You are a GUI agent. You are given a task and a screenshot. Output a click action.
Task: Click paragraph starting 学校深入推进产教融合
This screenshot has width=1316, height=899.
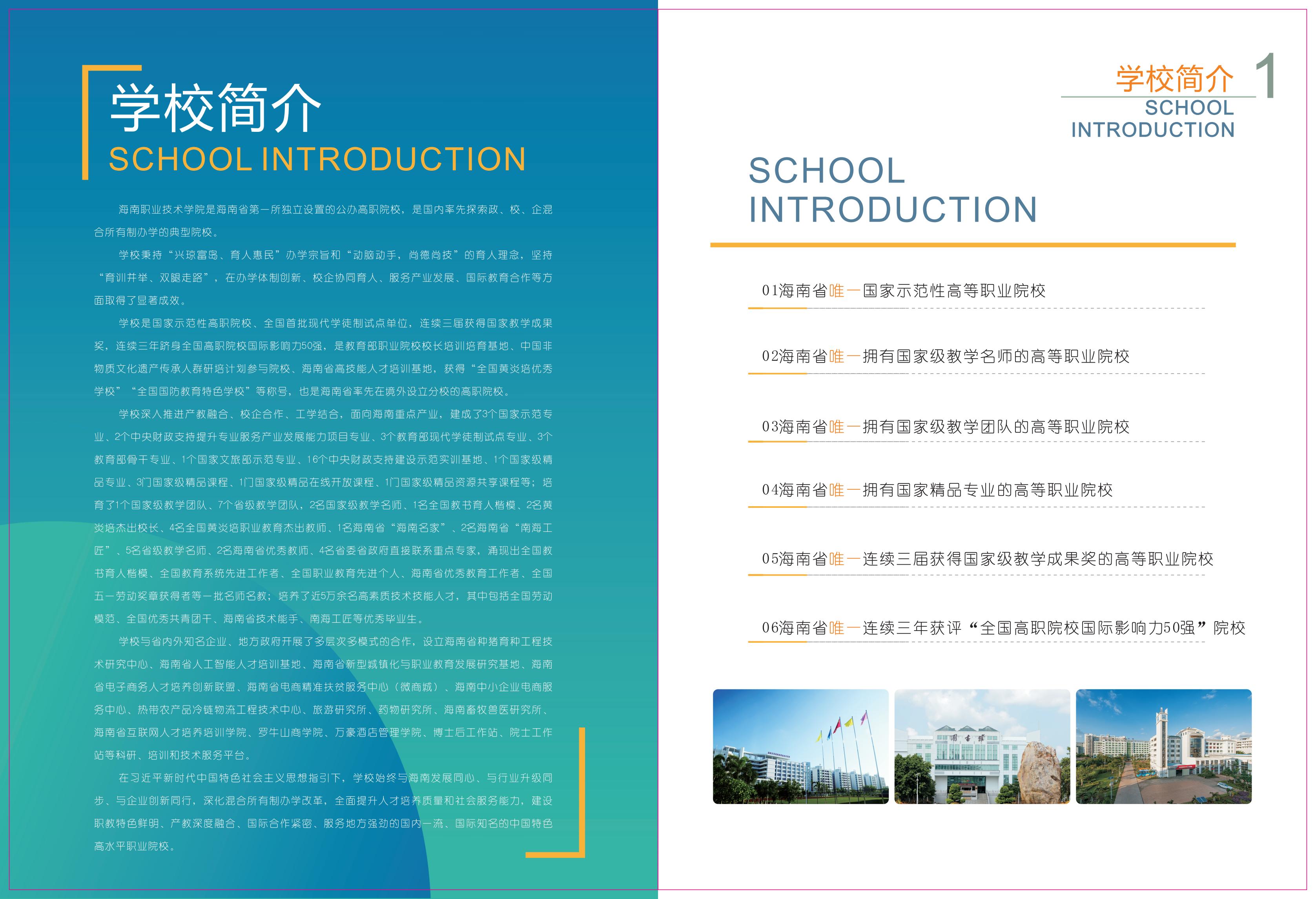coord(323,517)
